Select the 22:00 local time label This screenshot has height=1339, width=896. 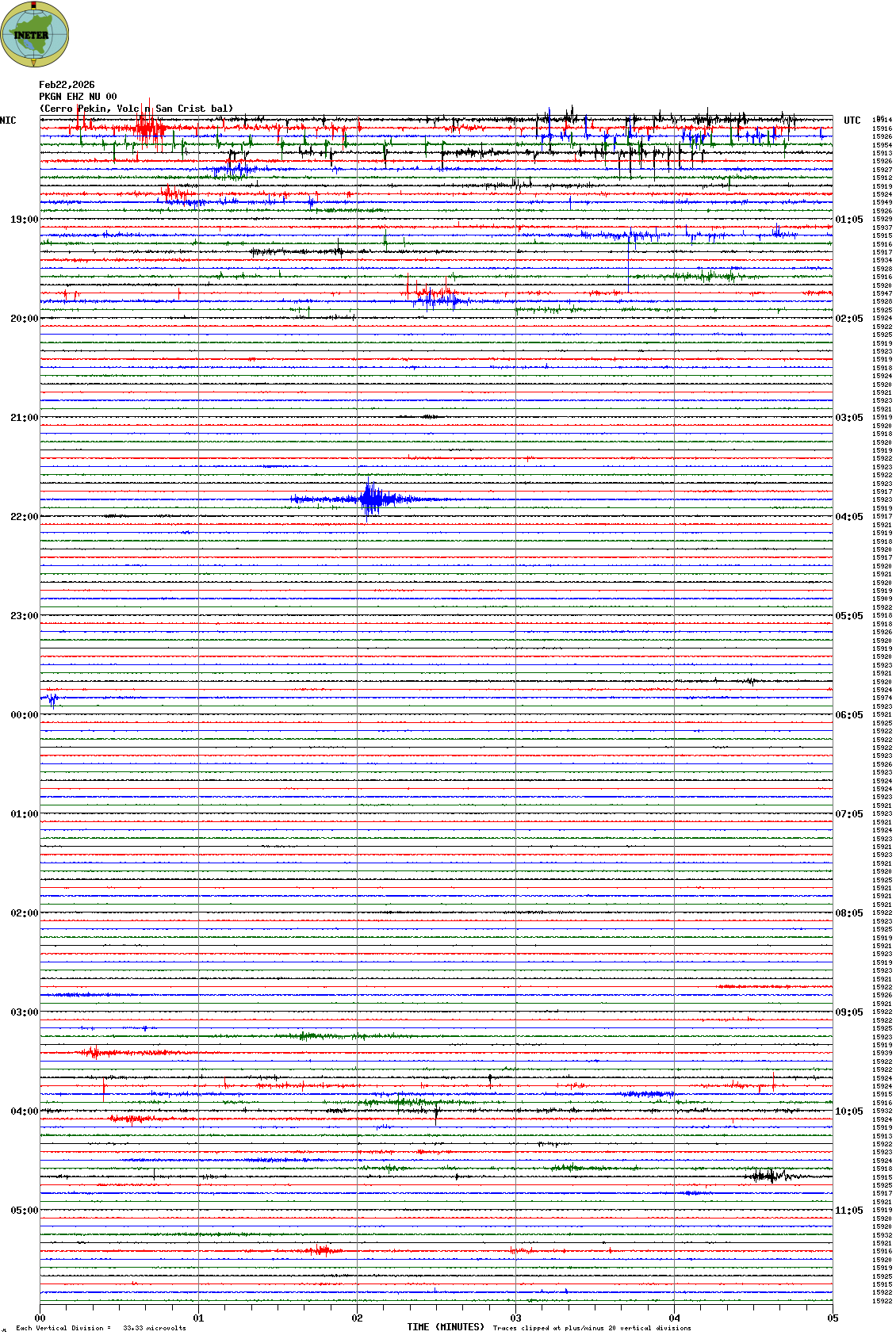coord(24,517)
